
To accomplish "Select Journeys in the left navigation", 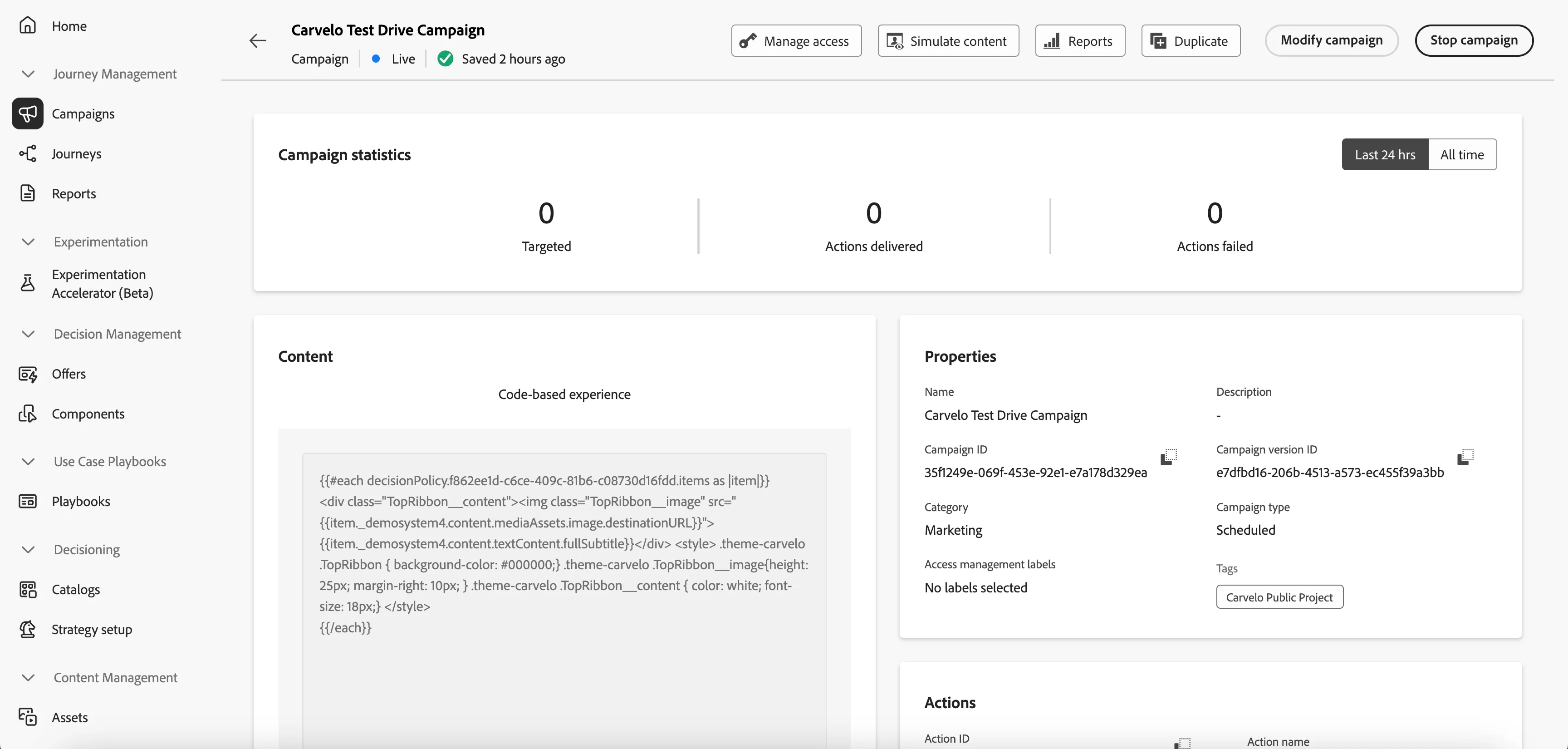I will tap(76, 153).
